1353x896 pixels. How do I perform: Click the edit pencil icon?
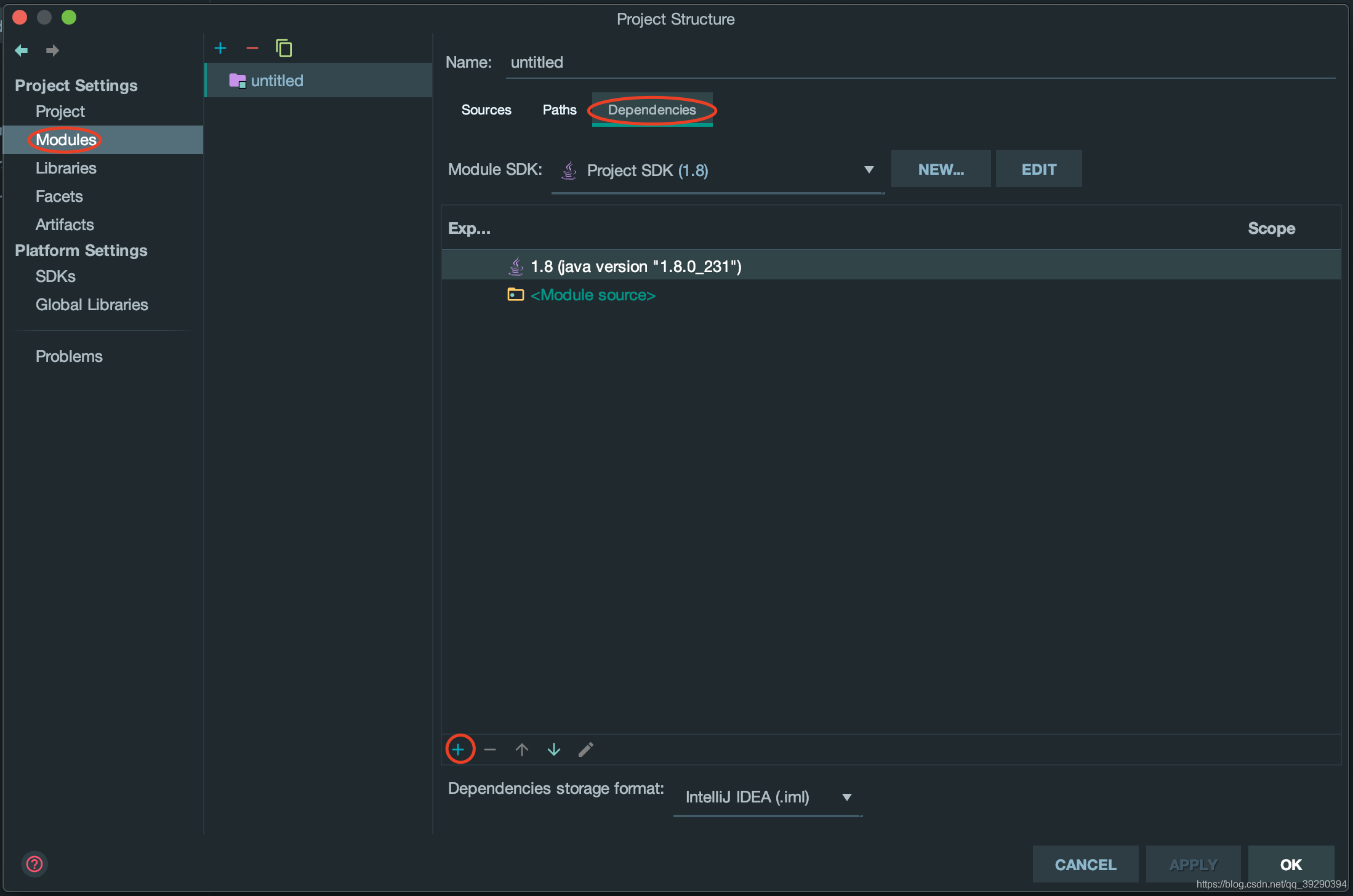pos(585,749)
